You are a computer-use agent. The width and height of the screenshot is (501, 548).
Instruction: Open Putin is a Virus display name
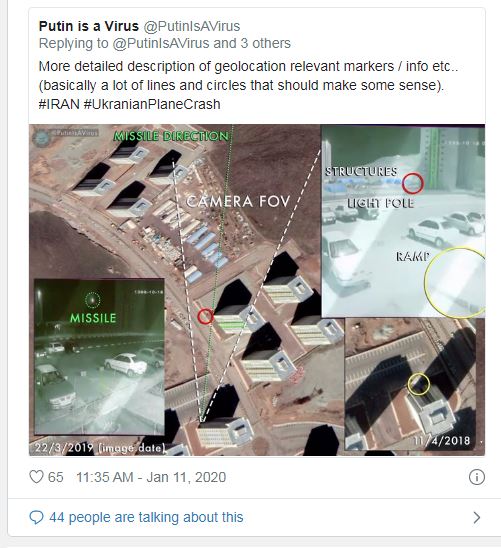pyautogui.click(x=89, y=26)
